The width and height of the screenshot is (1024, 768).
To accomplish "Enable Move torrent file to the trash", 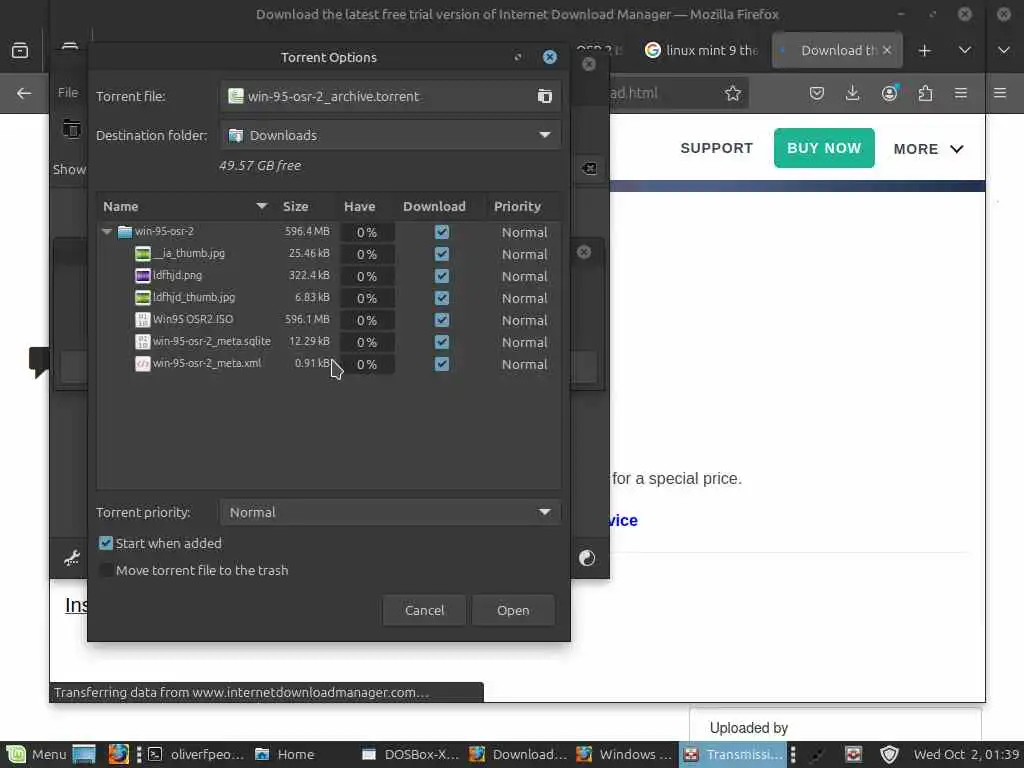I will [105, 570].
